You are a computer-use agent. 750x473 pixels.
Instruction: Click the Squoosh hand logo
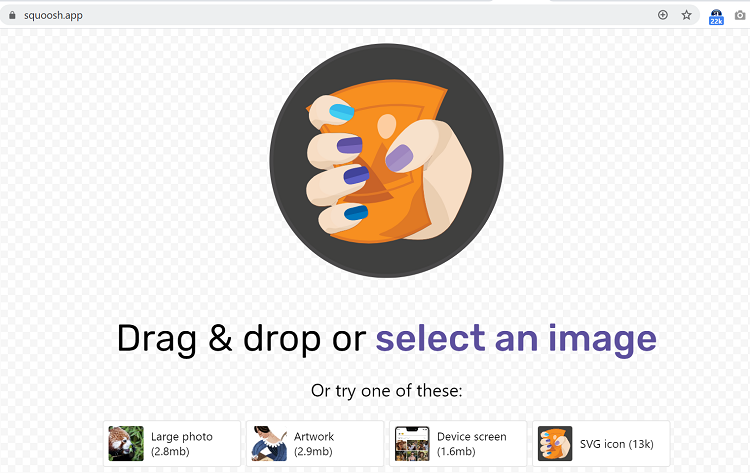click(x=386, y=161)
